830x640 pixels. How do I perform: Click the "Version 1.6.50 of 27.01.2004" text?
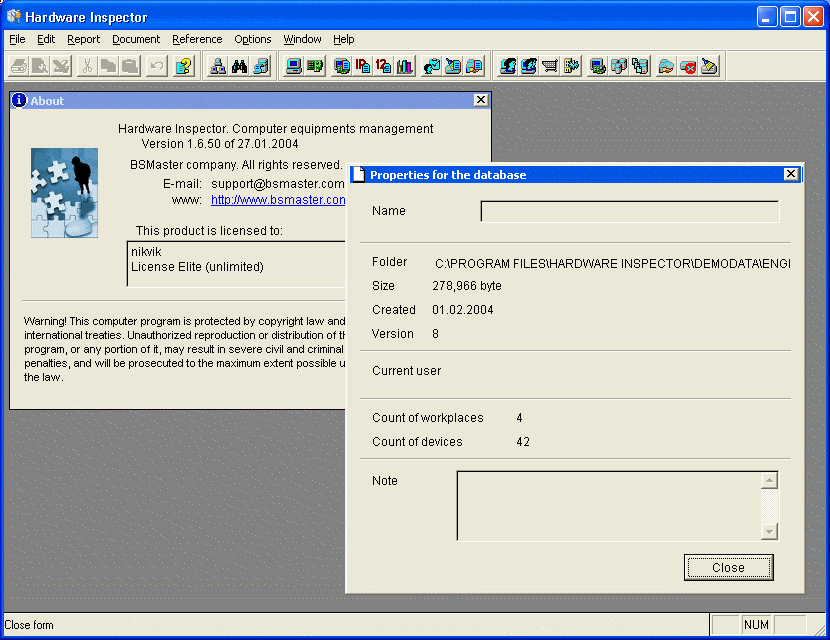[x=220, y=144]
